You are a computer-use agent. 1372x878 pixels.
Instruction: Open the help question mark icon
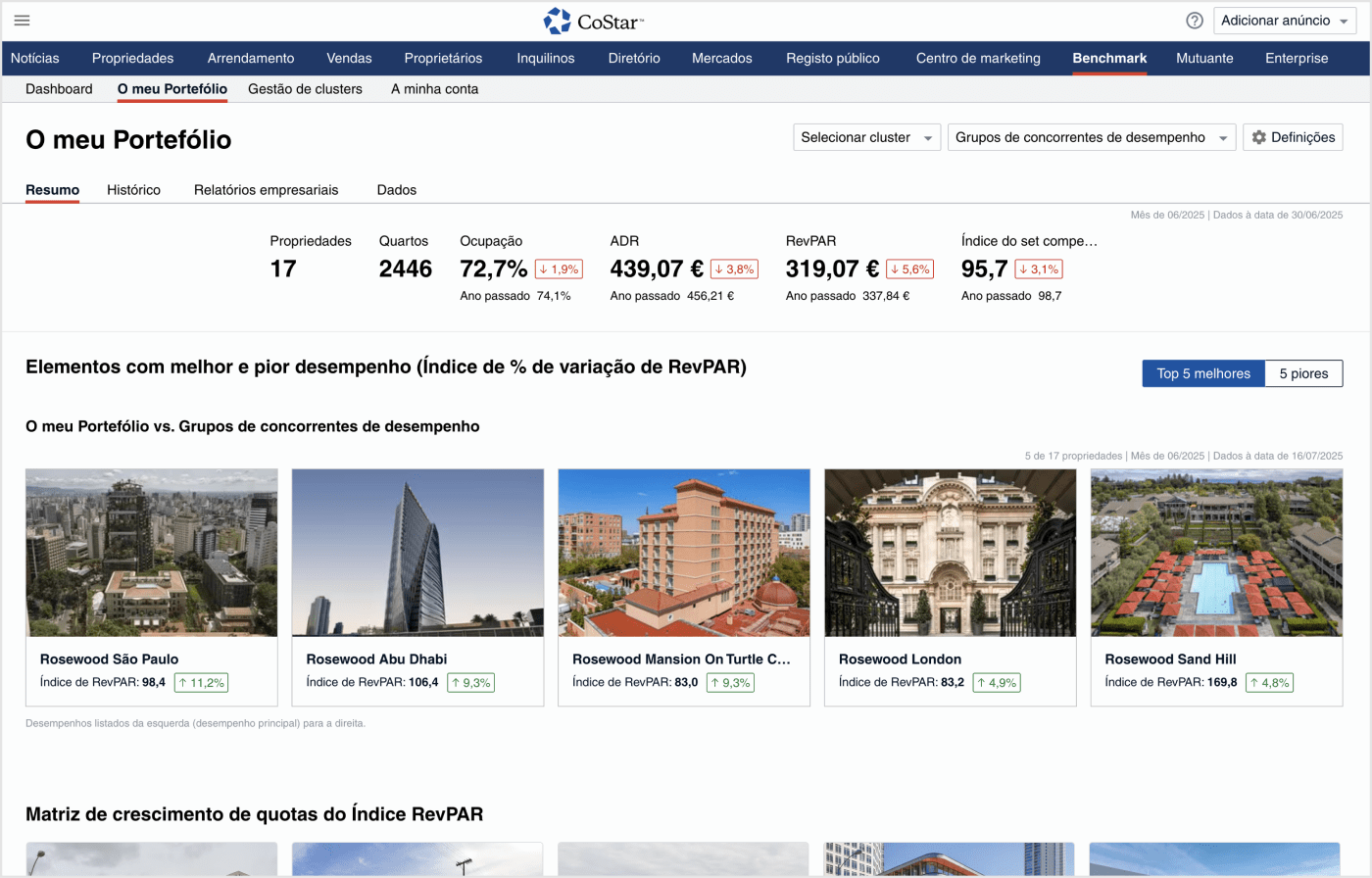tap(1195, 21)
